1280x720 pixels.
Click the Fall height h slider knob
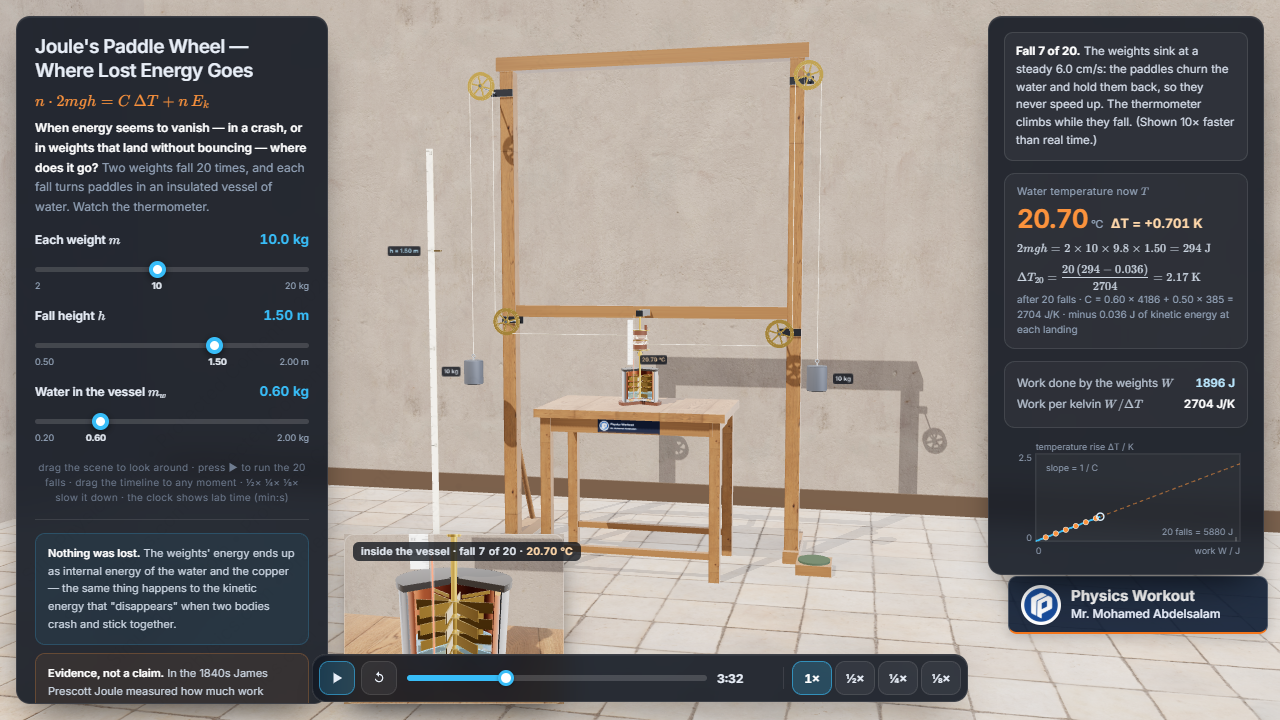point(214,345)
